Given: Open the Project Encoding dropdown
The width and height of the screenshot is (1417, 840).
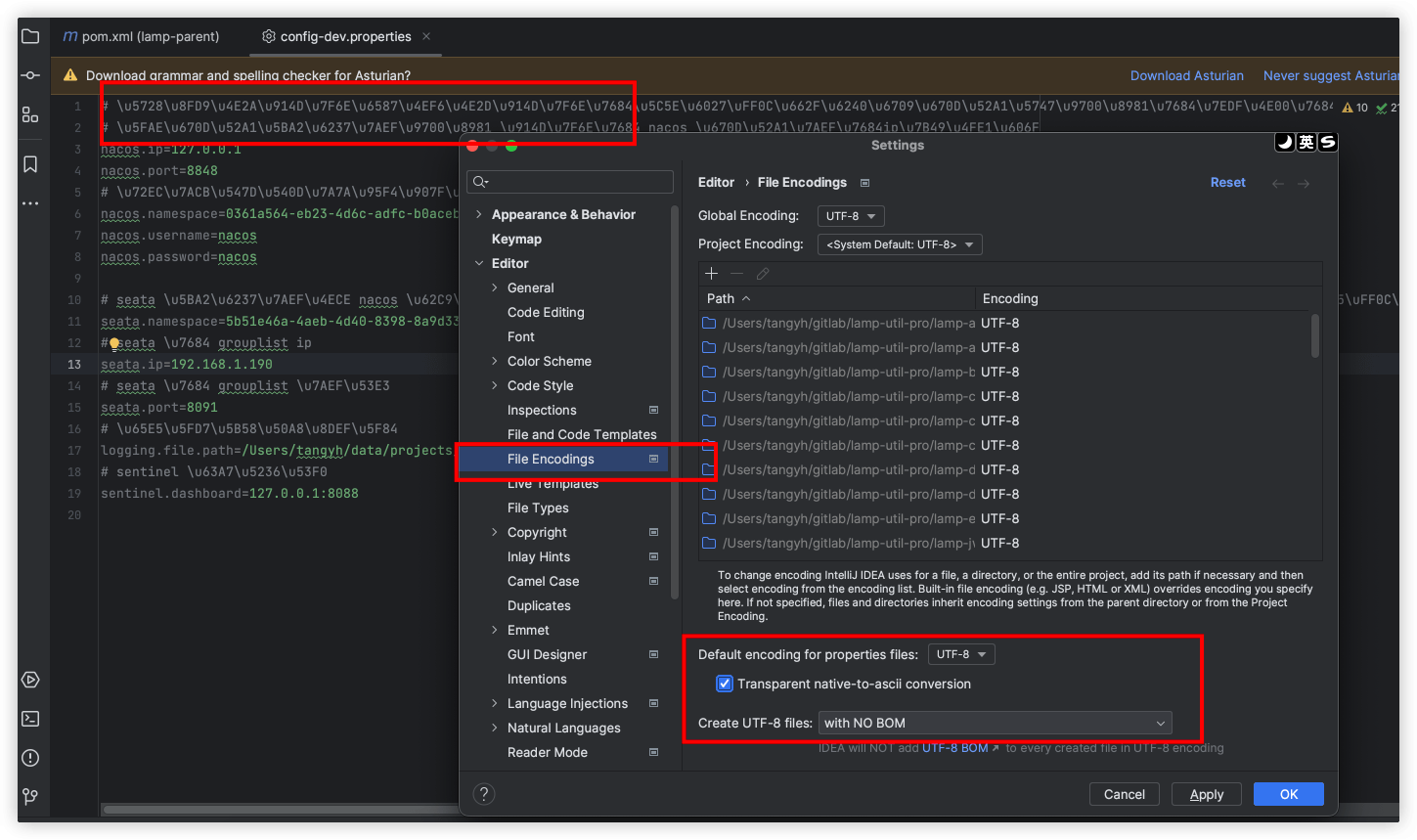Looking at the screenshot, I should click(899, 244).
